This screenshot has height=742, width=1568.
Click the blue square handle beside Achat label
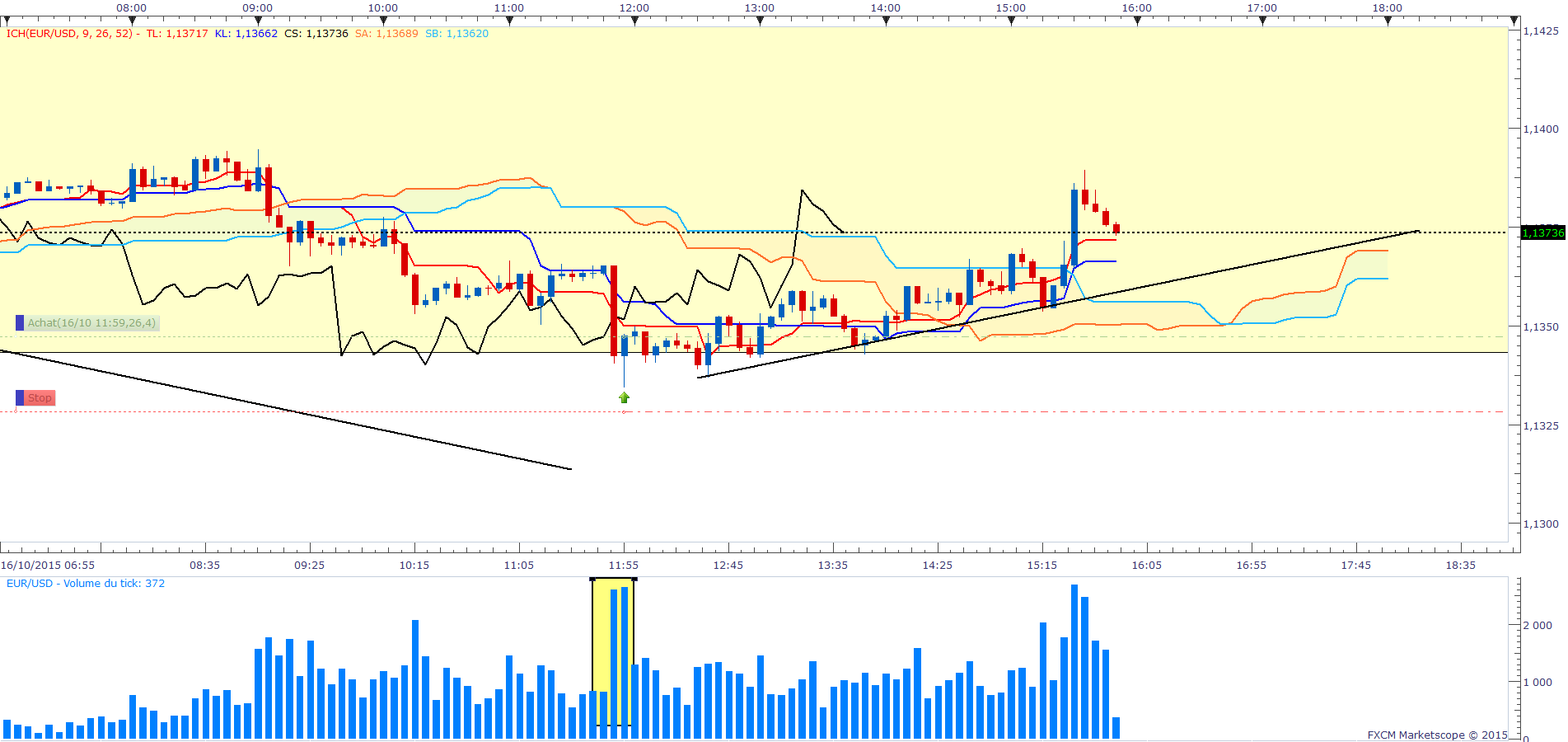click(20, 323)
